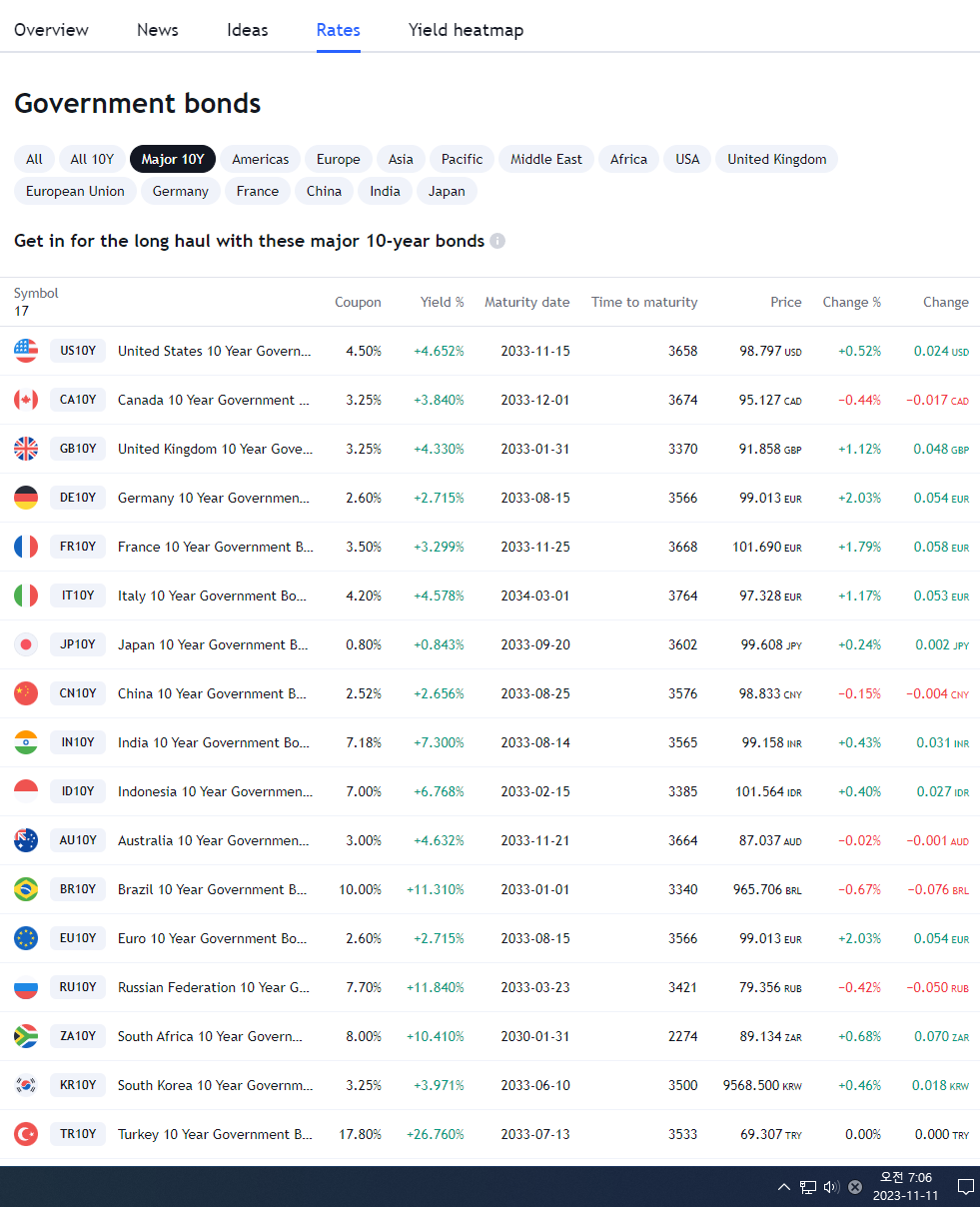Click the Canada flag icon
Viewport: 980px width, 1207px height.
26,400
